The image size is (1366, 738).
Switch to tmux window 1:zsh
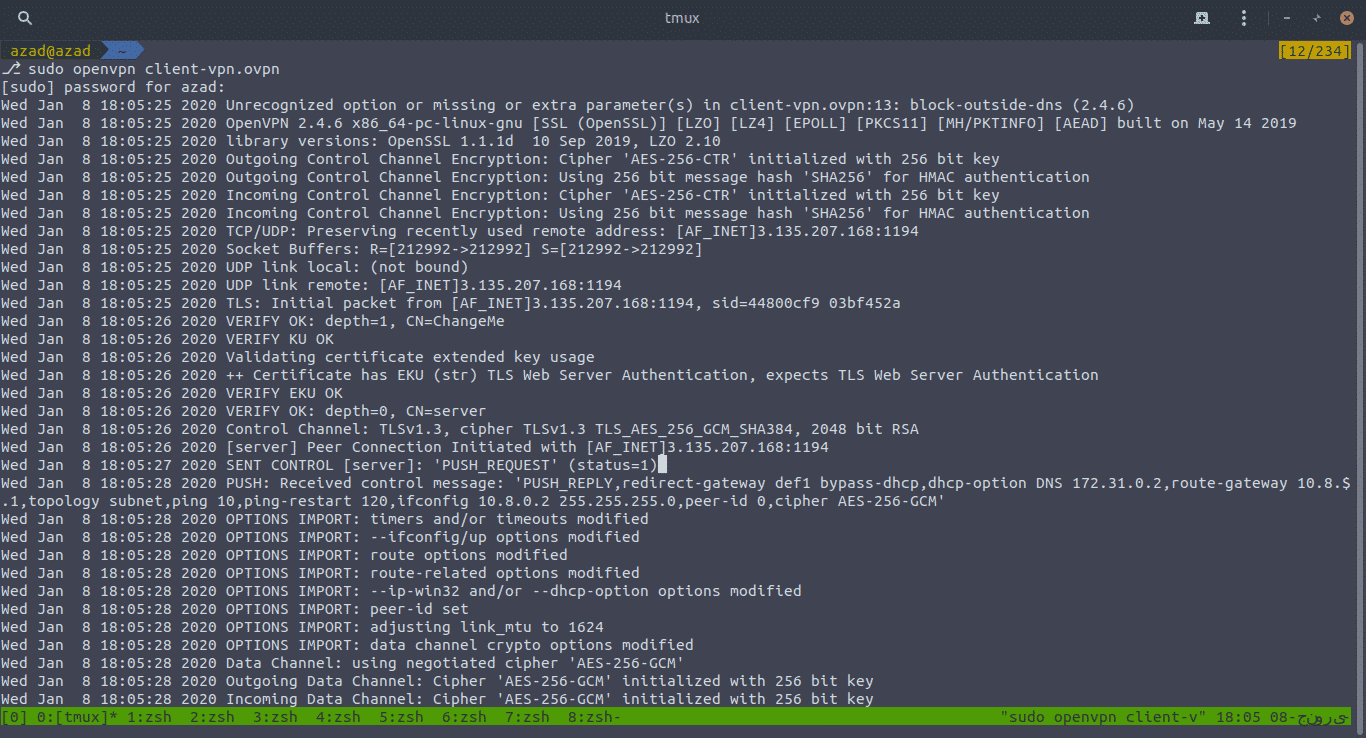(150, 717)
